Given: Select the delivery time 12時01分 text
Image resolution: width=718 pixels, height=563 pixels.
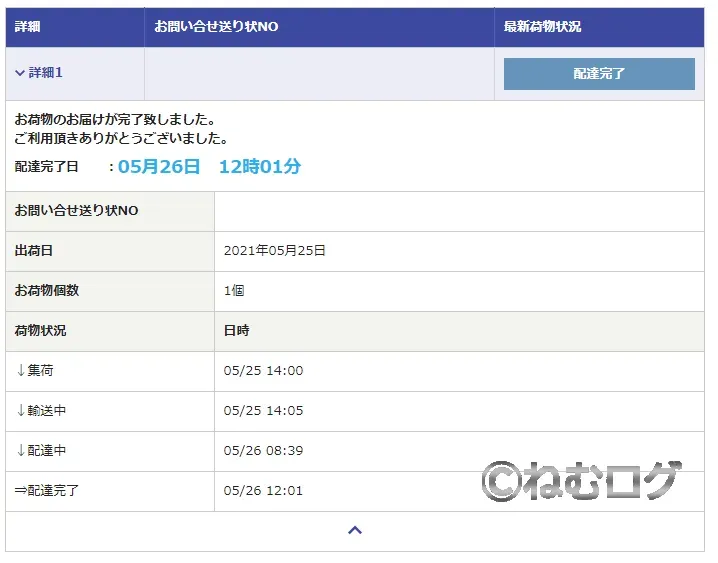Looking at the screenshot, I should click(260, 167).
